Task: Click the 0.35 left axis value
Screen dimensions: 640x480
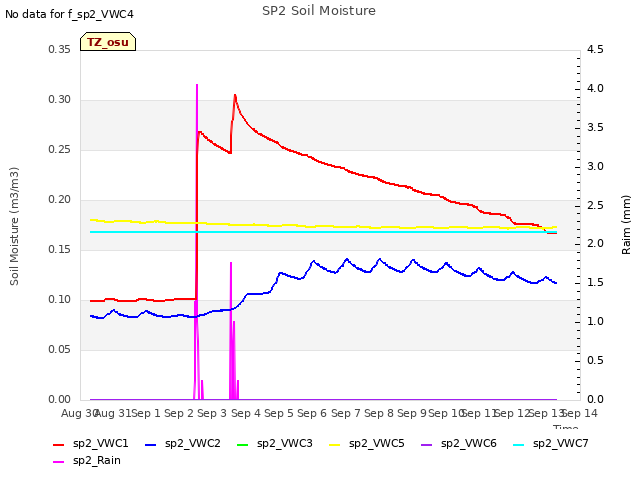Action: click(x=60, y=49)
